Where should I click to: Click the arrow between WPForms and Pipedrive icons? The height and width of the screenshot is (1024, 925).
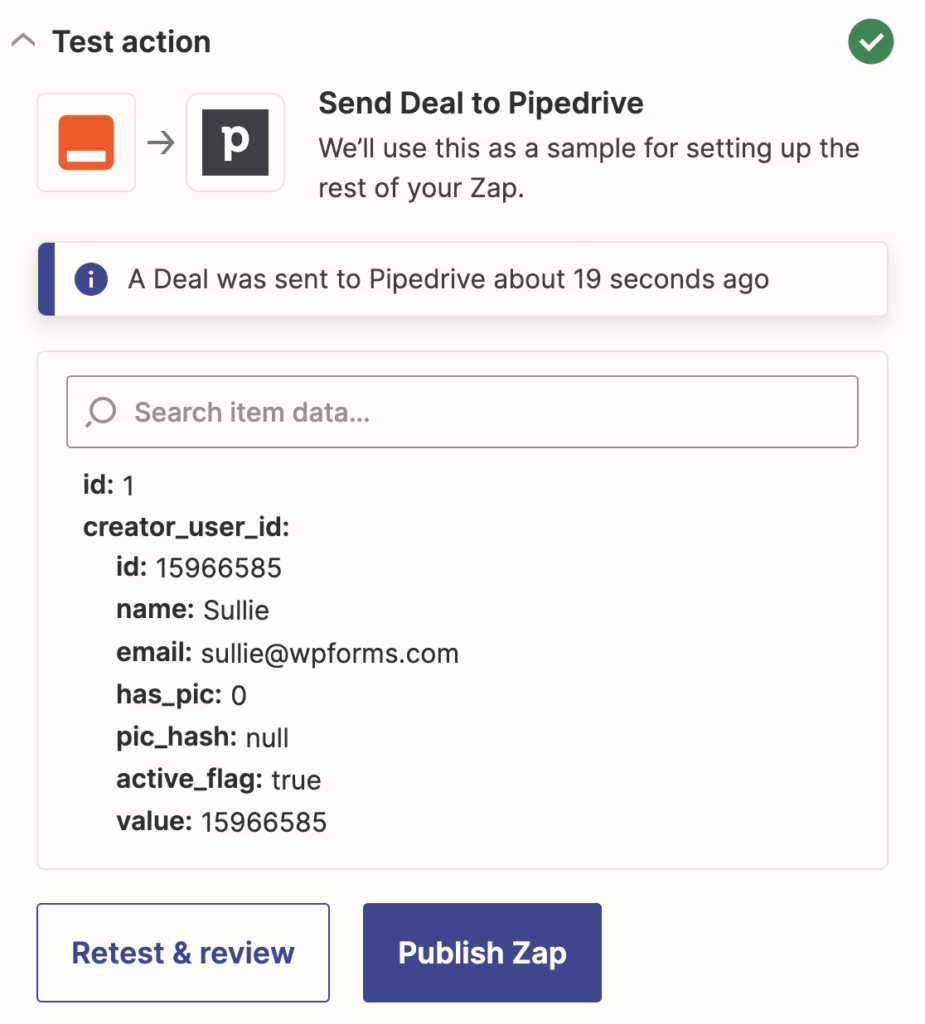(x=160, y=142)
